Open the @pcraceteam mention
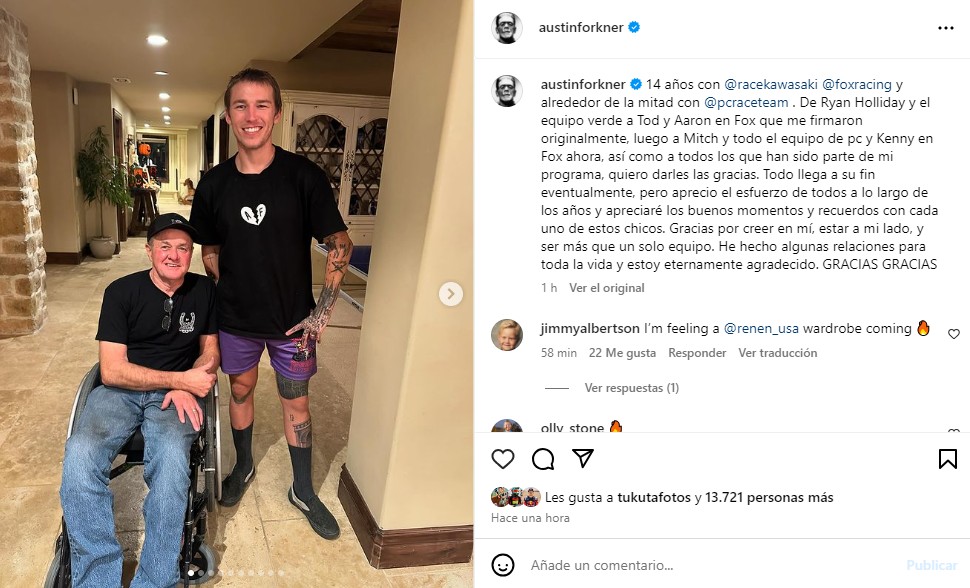970x588 pixels. [x=746, y=102]
